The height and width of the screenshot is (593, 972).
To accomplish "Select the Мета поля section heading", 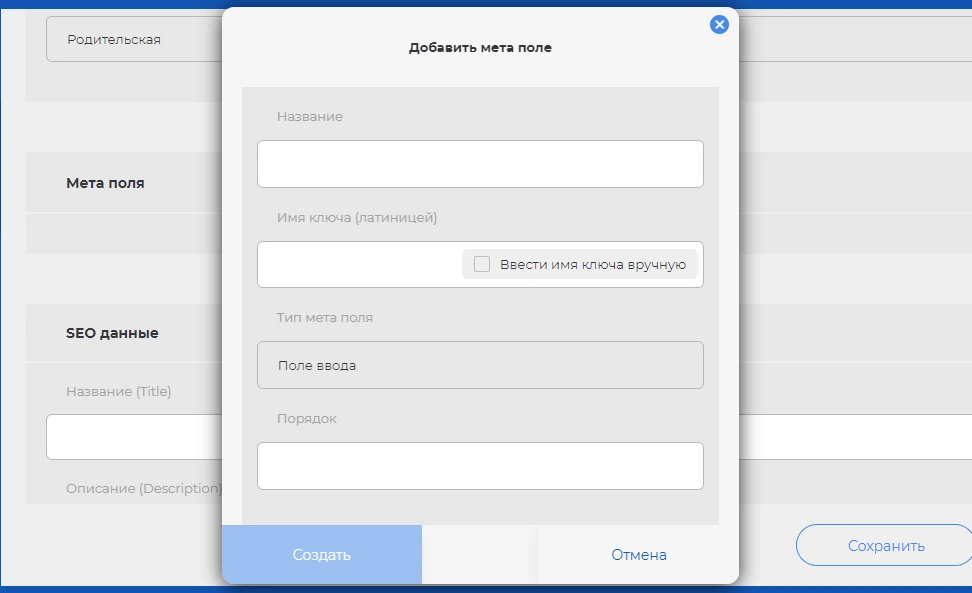I will pyautogui.click(x=105, y=183).
